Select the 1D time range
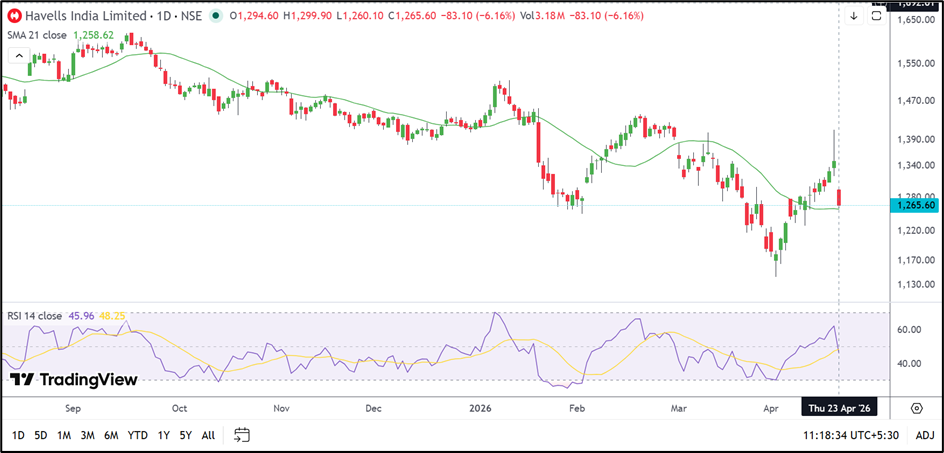The height and width of the screenshot is (453, 944). pyautogui.click(x=19, y=435)
